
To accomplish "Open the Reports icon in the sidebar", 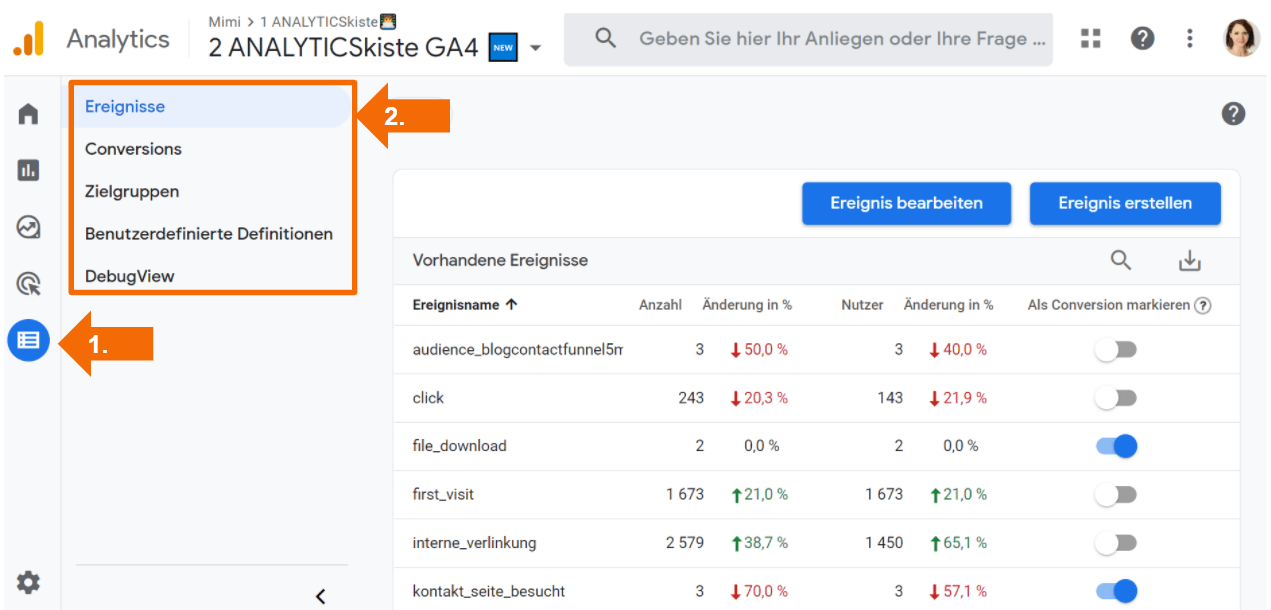I will tap(28, 170).
